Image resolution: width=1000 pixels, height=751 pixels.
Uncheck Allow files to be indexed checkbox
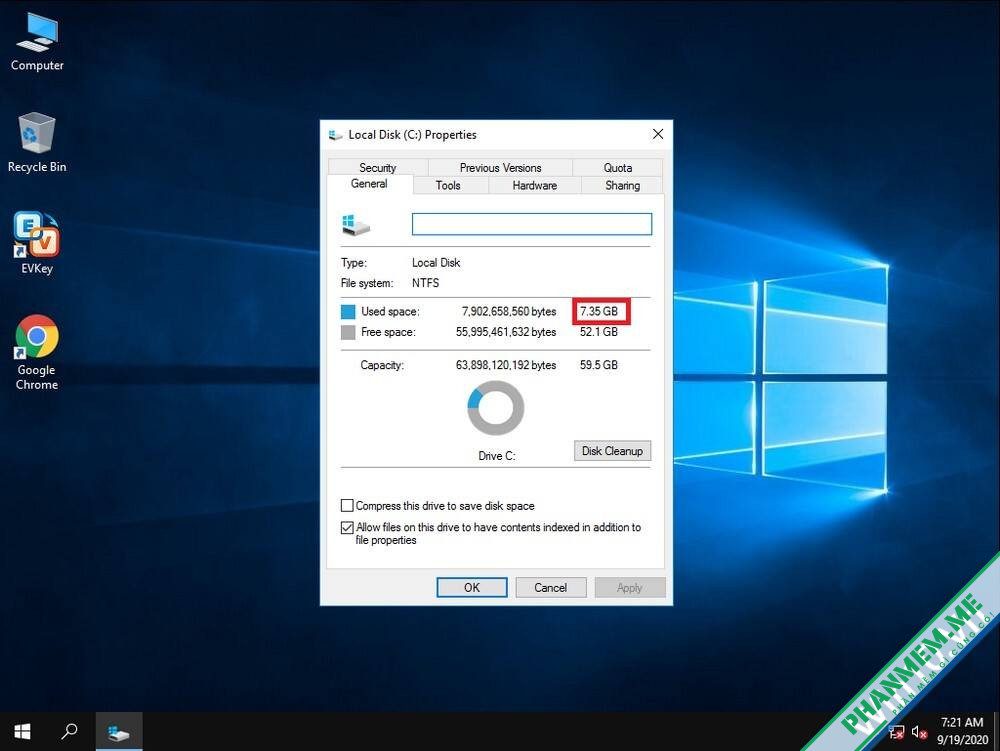(x=347, y=527)
